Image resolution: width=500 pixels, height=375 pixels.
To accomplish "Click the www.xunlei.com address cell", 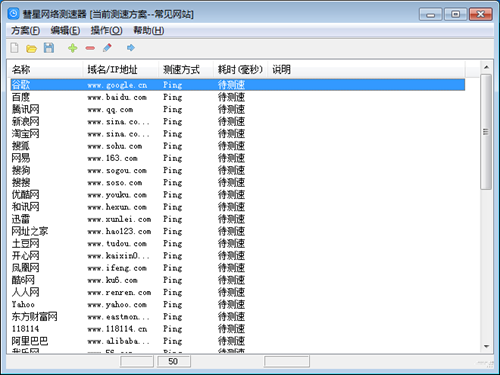I will click(x=119, y=219).
